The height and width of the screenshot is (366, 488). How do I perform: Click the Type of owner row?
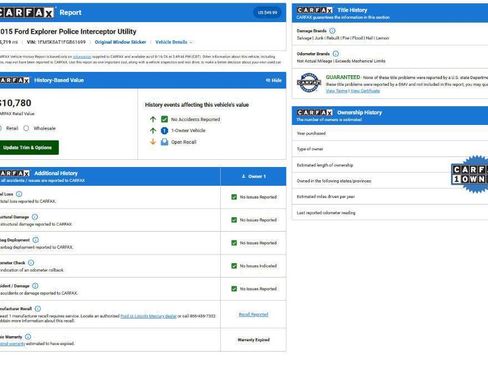click(390, 149)
